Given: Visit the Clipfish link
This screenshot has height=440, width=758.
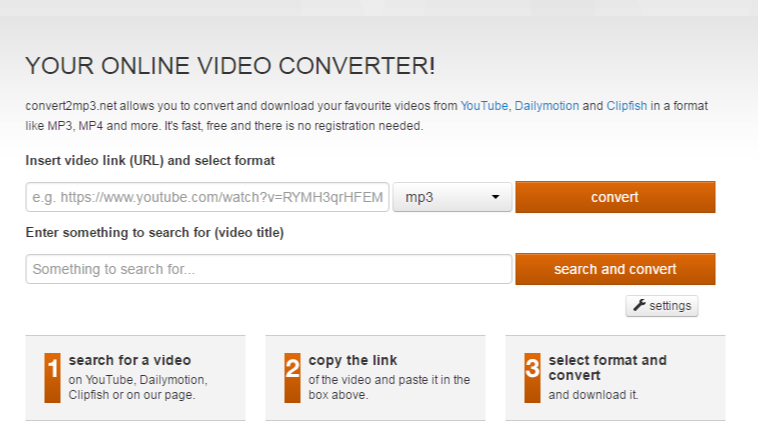Looking at the screenshot, I should point(627,106).
